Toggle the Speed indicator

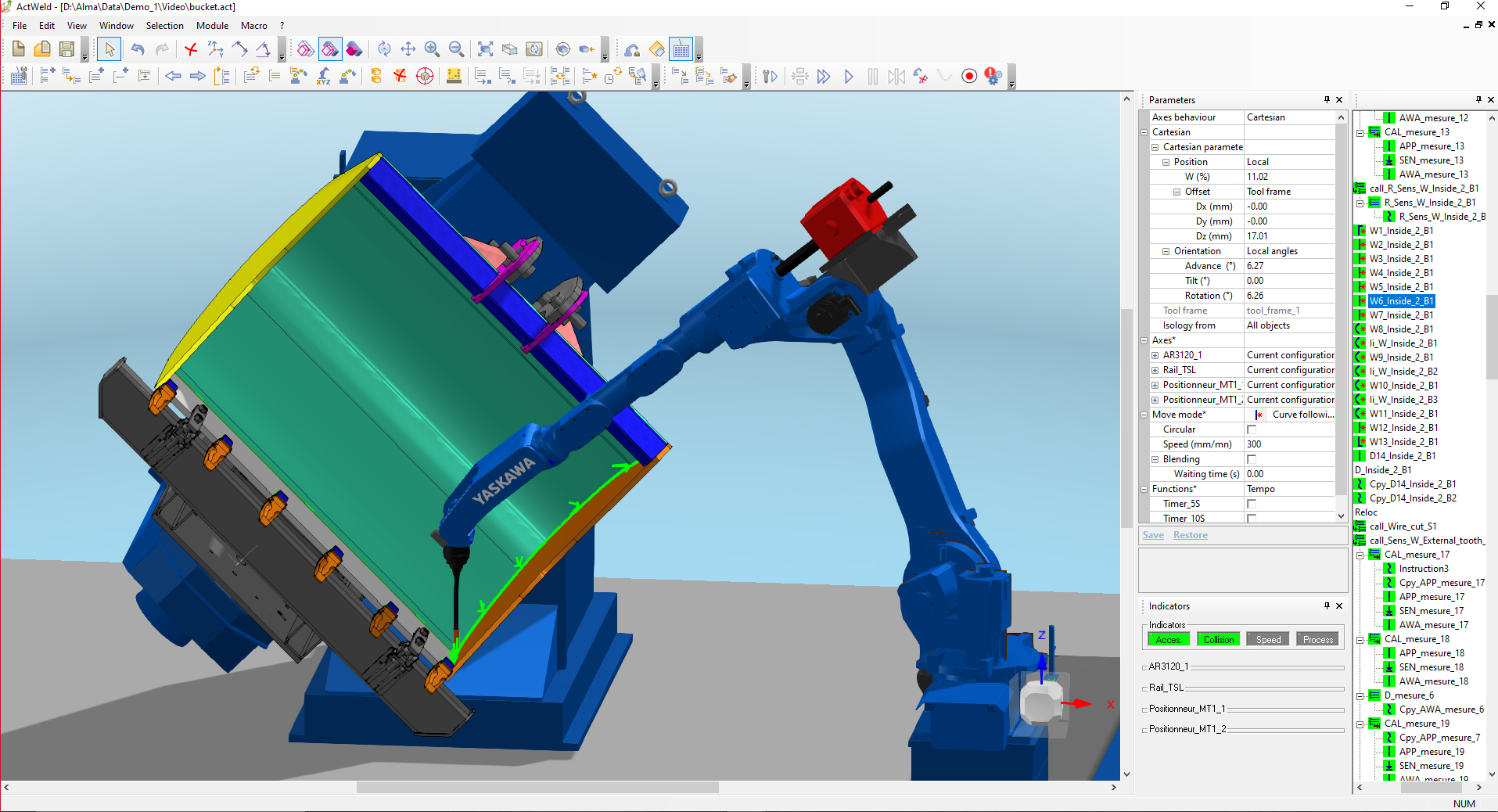tap(1268, 639)
